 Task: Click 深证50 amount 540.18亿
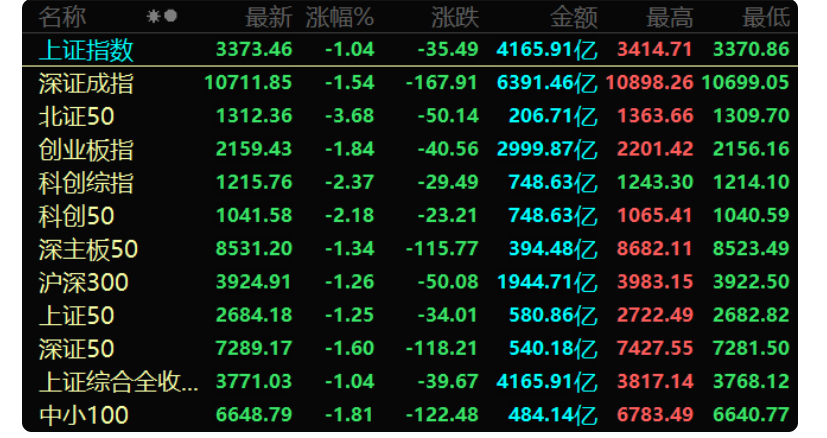point(553,349)
